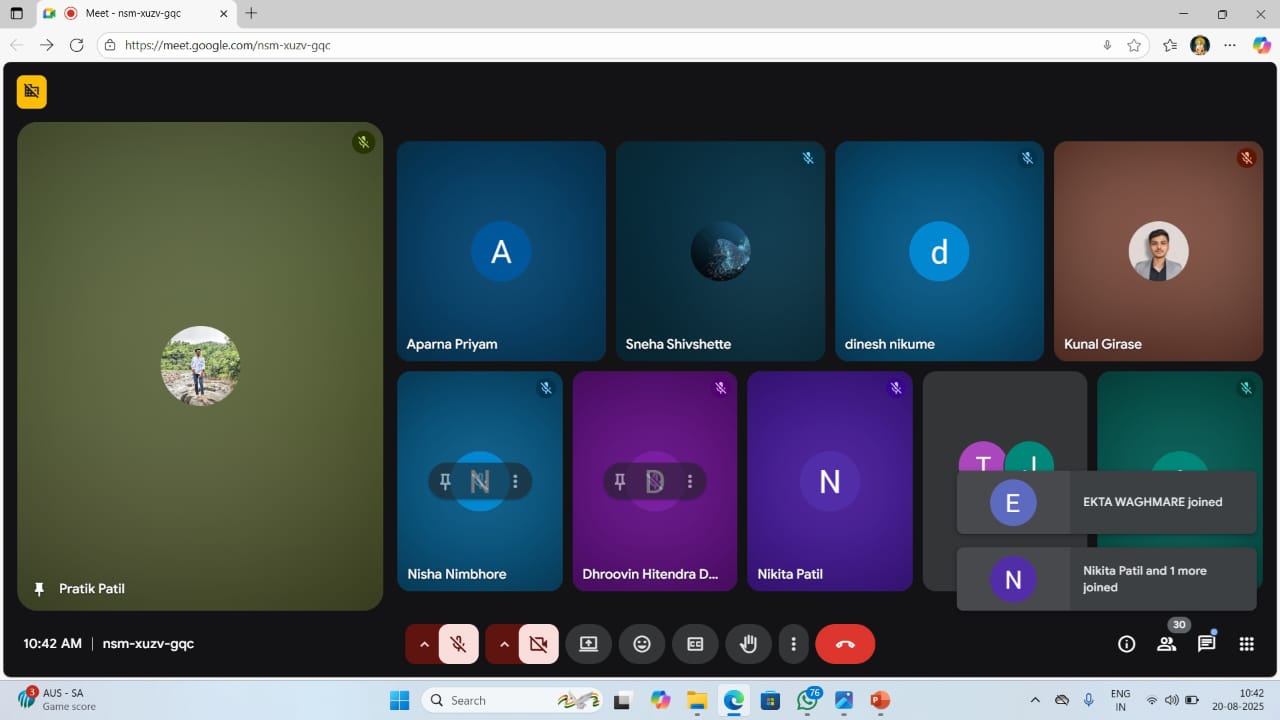
Task: Toggle the microphone mute button
Action: [459, 644]
